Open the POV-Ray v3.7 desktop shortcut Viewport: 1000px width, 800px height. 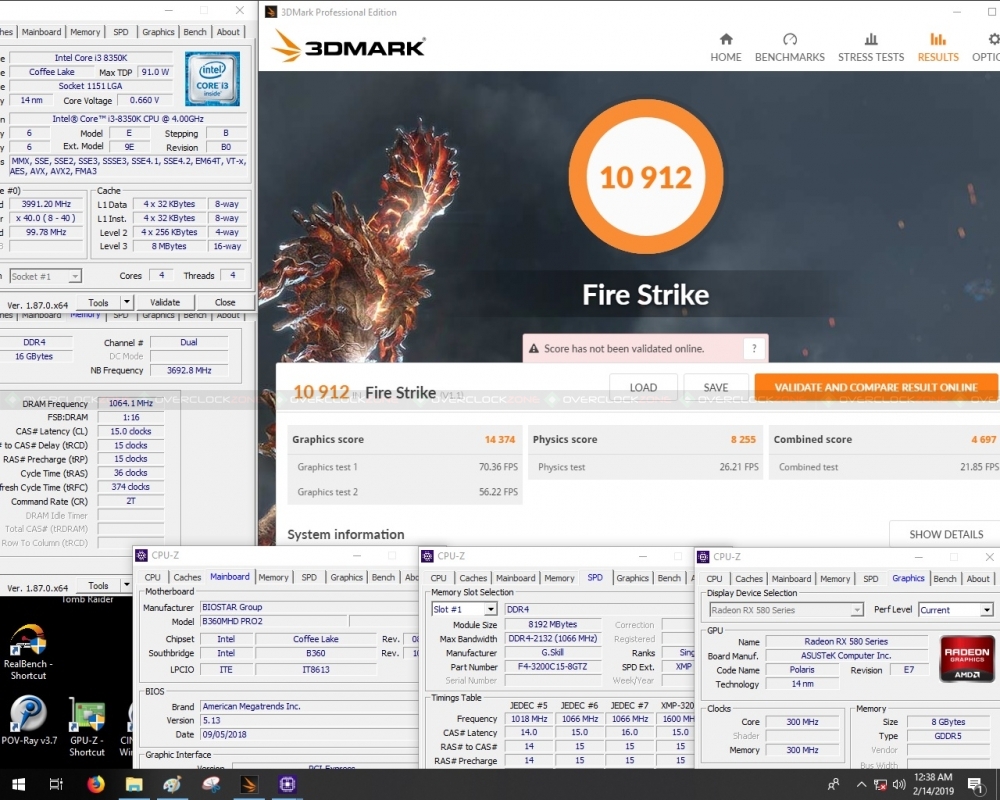coord(29,721)
